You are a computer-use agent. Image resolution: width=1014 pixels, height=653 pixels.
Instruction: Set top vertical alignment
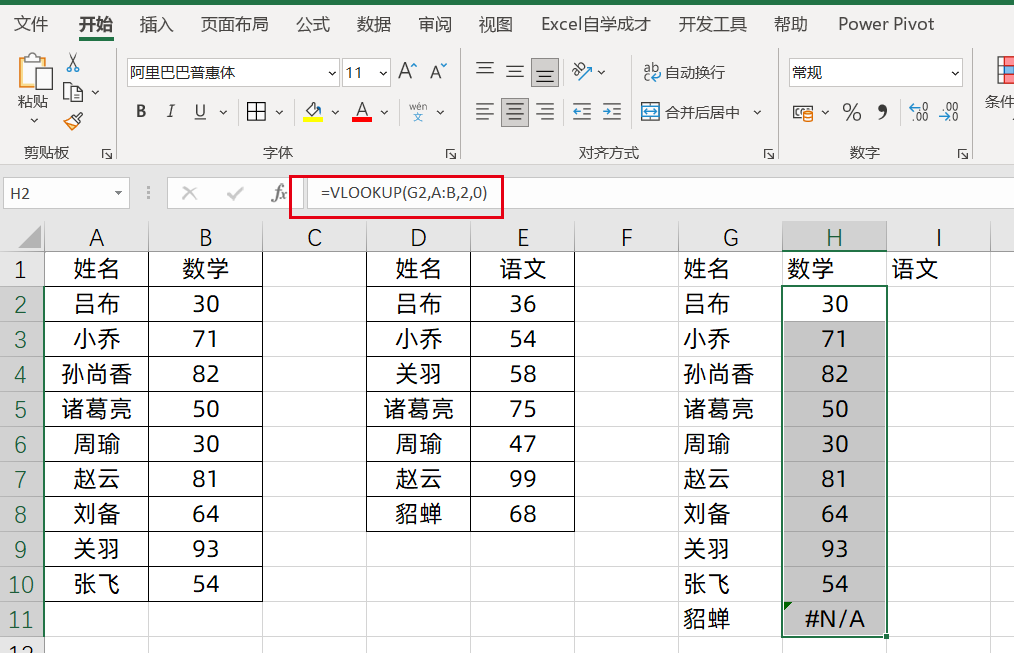pos(485,70)
